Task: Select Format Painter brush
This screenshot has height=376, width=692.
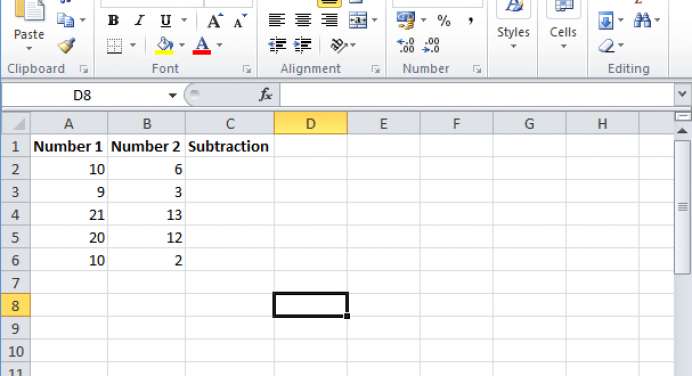Action: coord(66,45)
